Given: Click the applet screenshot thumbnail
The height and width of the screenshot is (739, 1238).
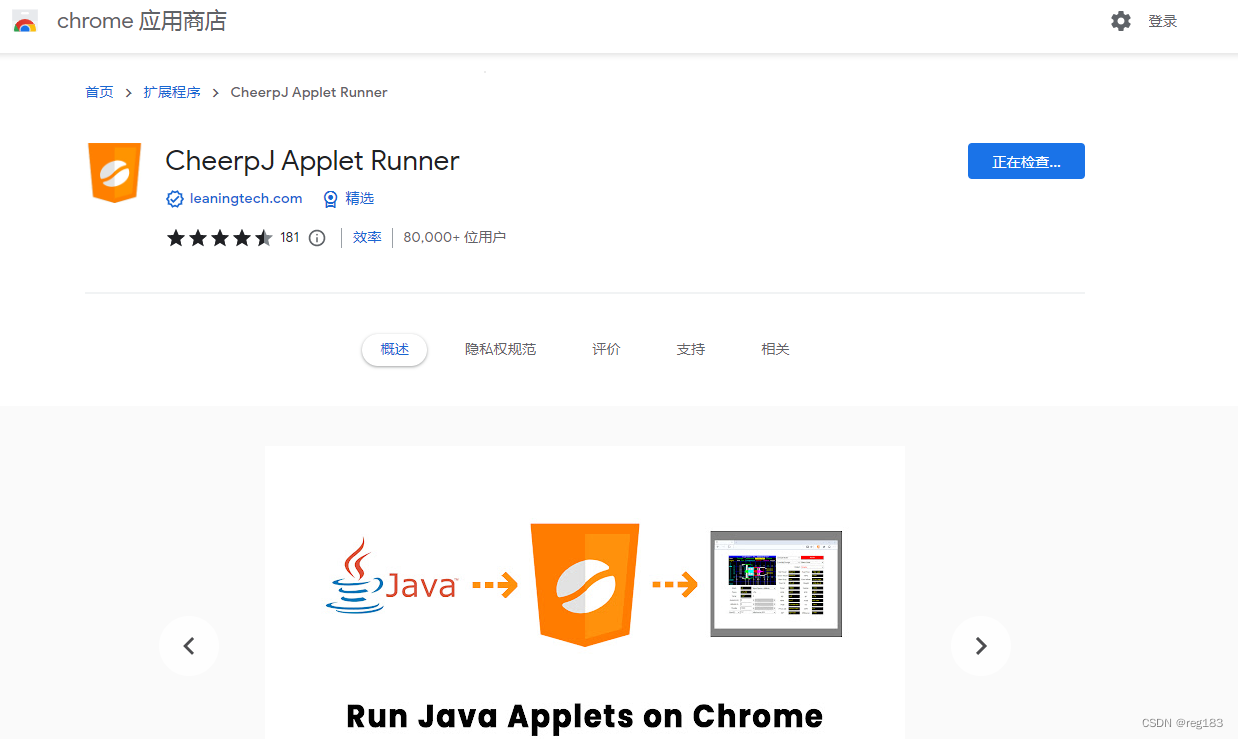Looking at the screenshot, I should pos(776,584).
